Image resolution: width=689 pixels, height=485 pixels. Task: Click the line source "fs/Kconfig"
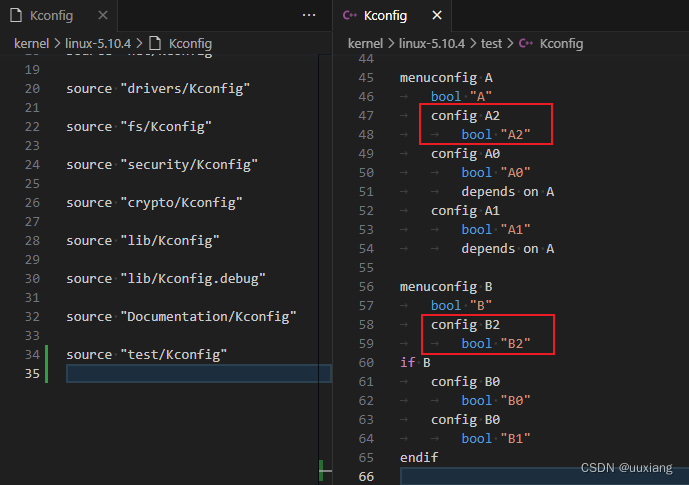coord(139,127)
